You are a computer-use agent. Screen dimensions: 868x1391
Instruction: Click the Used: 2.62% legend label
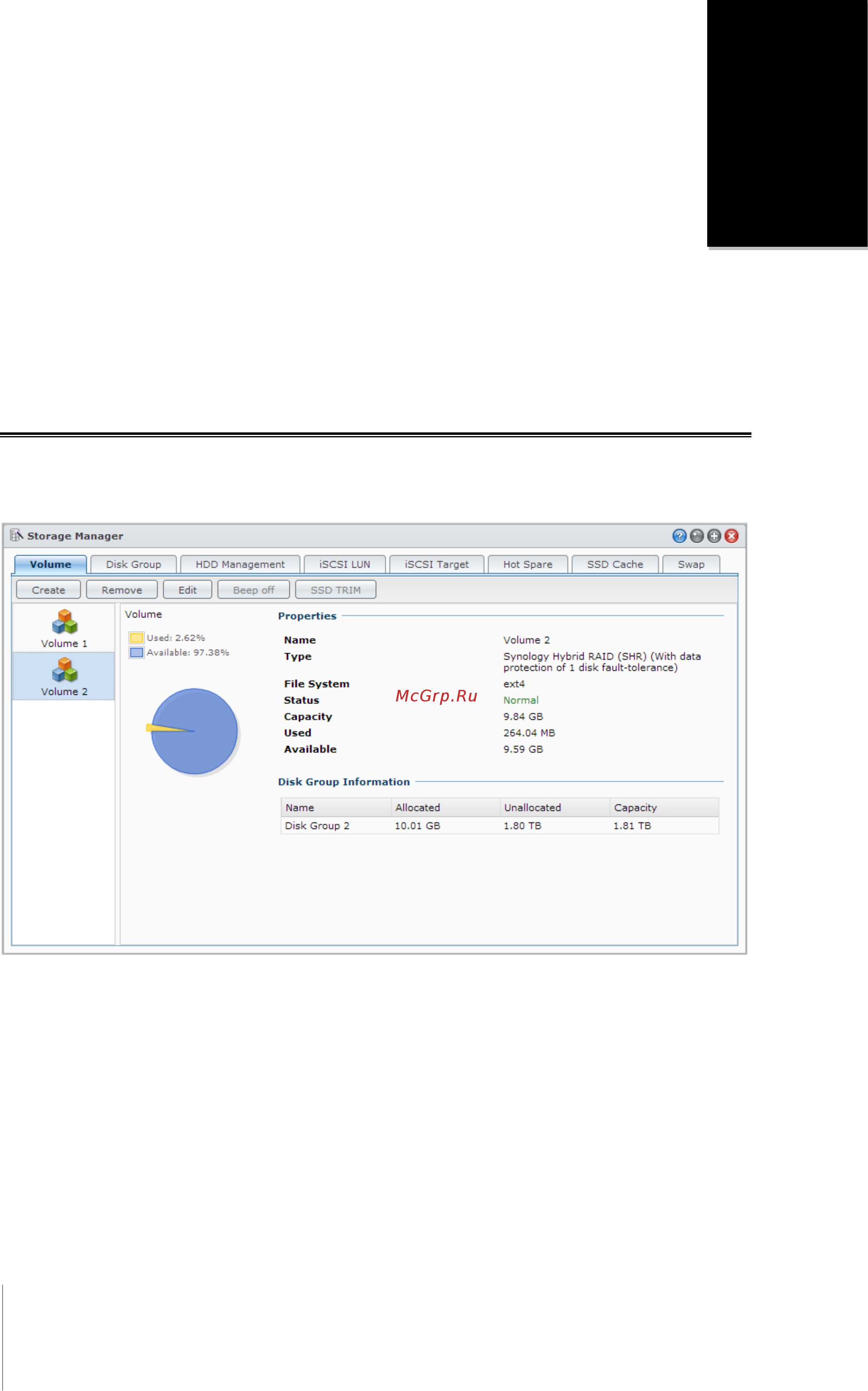click(176, 638)
